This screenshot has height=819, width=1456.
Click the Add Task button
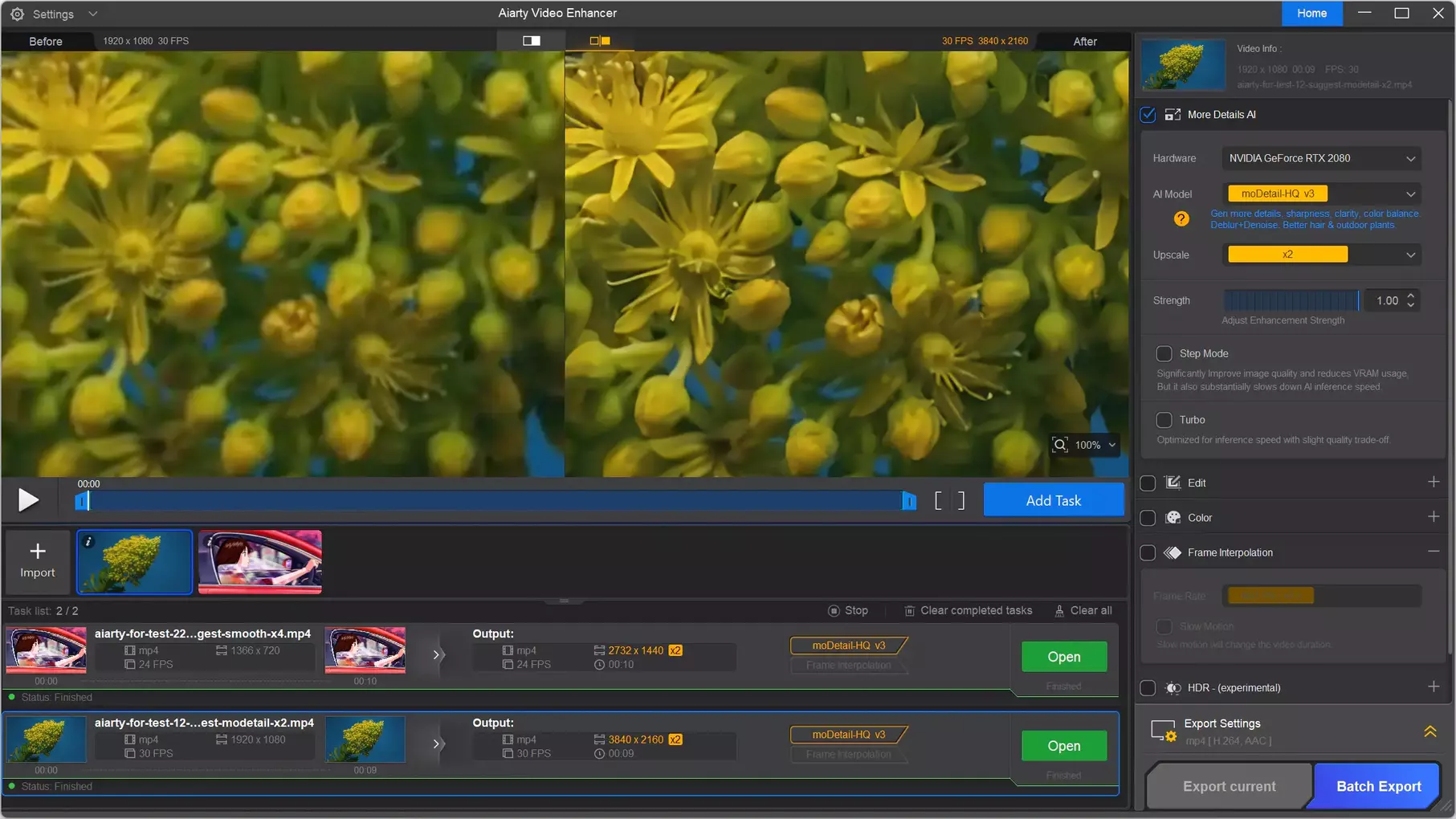pos(1053,500)
